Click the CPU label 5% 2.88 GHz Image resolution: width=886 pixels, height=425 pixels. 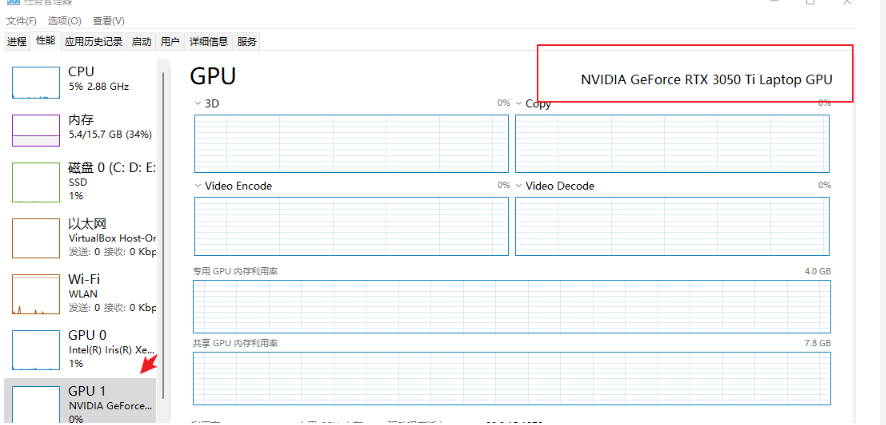coord(98,86)
